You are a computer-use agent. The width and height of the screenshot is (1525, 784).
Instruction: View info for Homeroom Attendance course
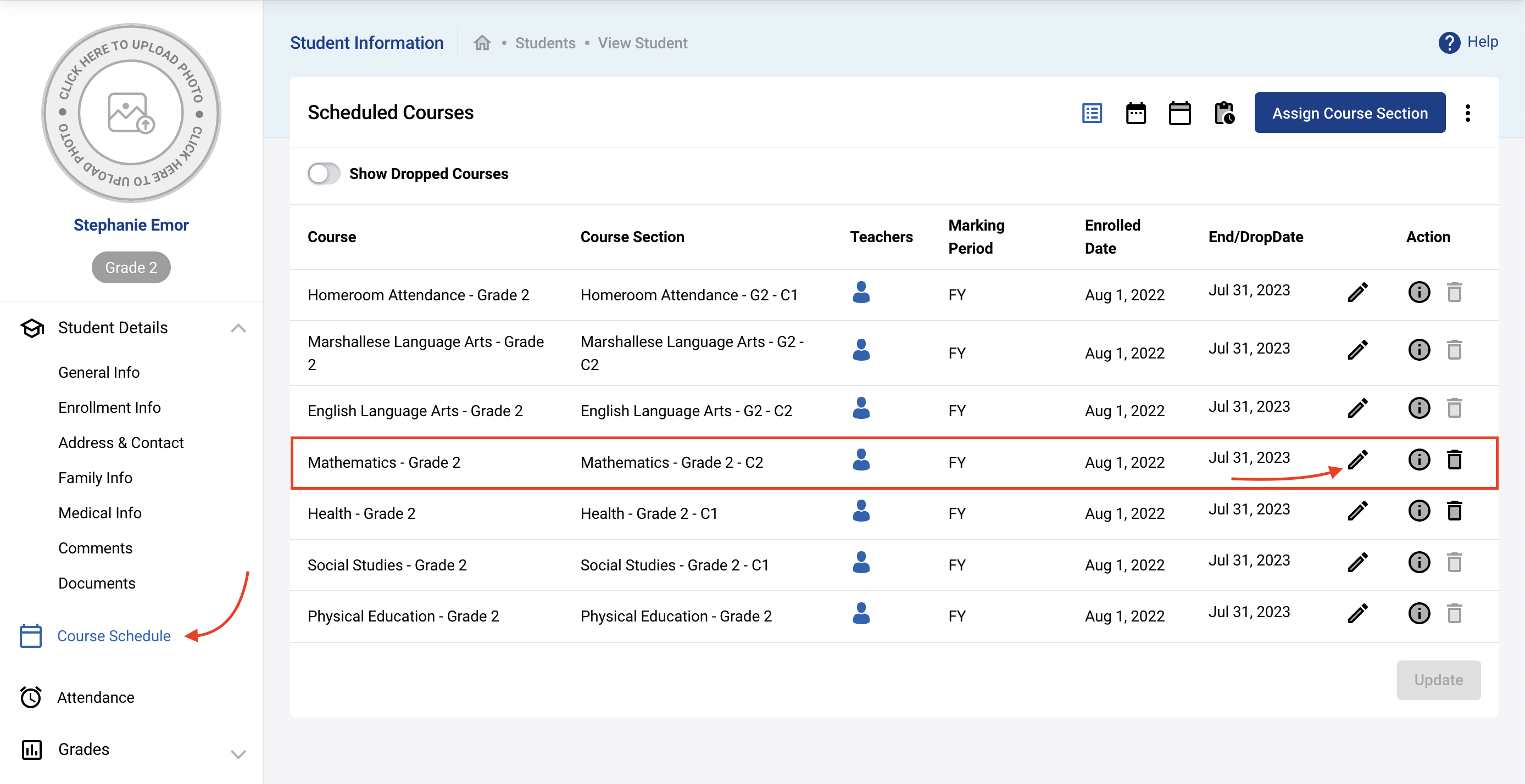1418,292
